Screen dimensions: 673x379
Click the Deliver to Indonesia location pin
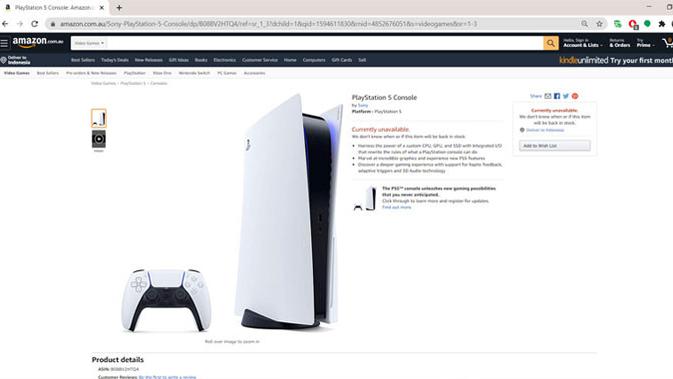(x=3, y=61)
